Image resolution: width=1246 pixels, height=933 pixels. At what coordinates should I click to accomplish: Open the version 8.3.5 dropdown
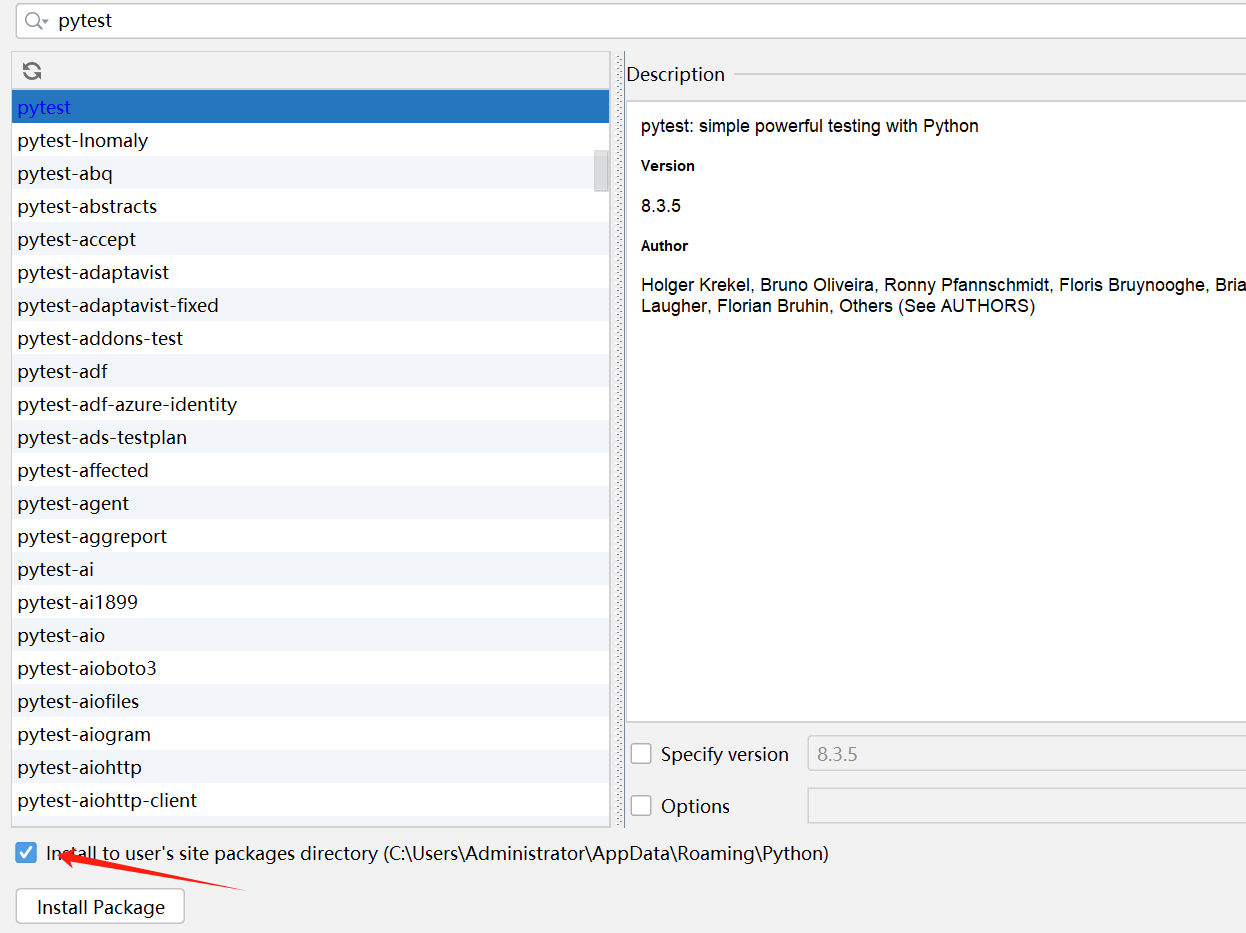pos(1027,754)
